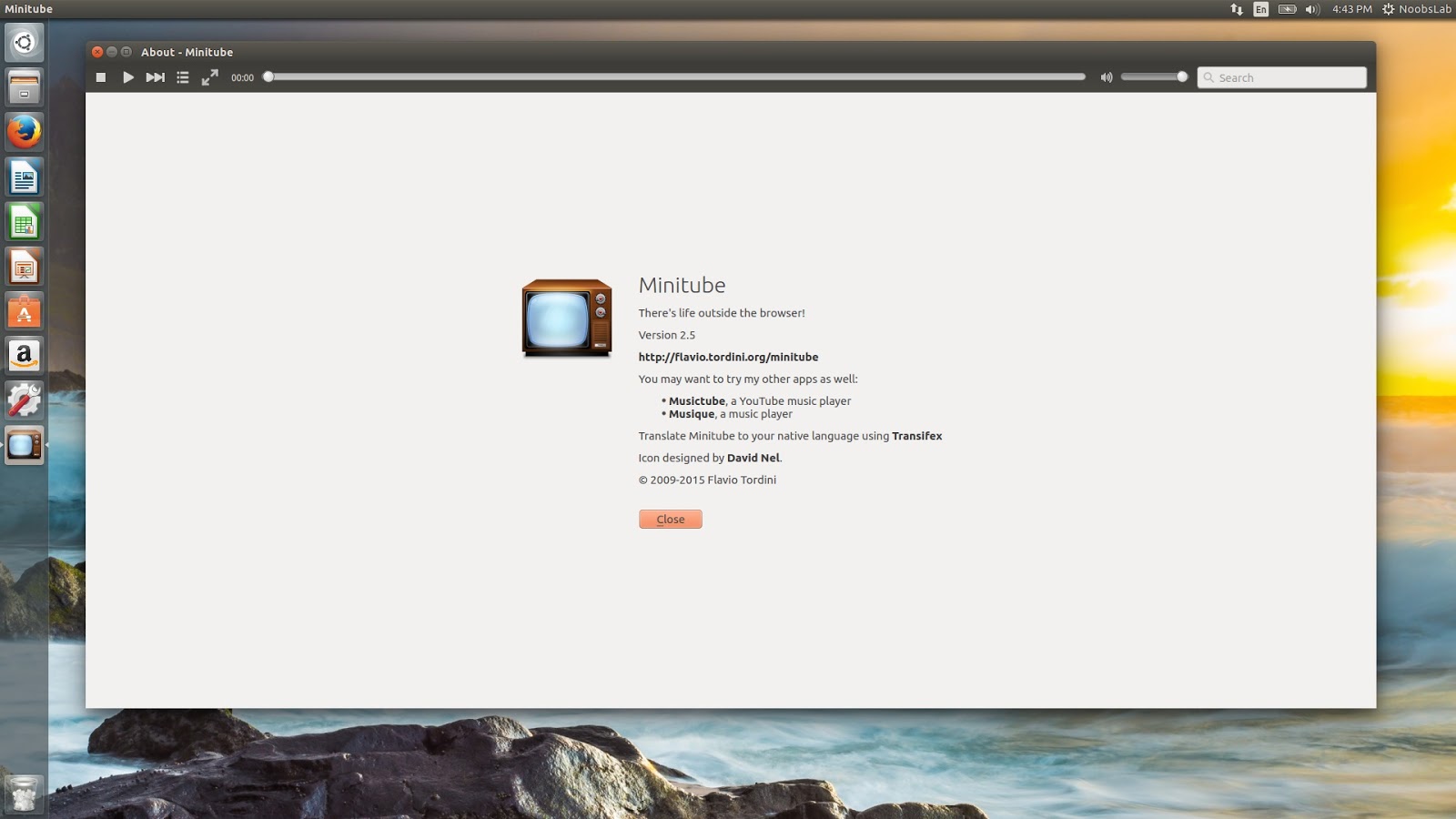Open the Musictube app link

(x=697, y=400)
